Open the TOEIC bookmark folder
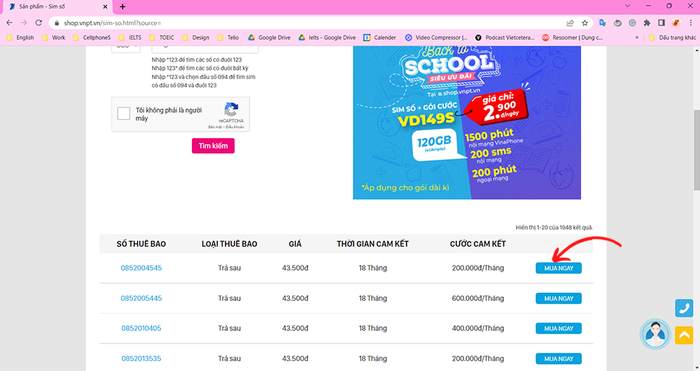Screen dimensions: 700x371 pos(162,38)
